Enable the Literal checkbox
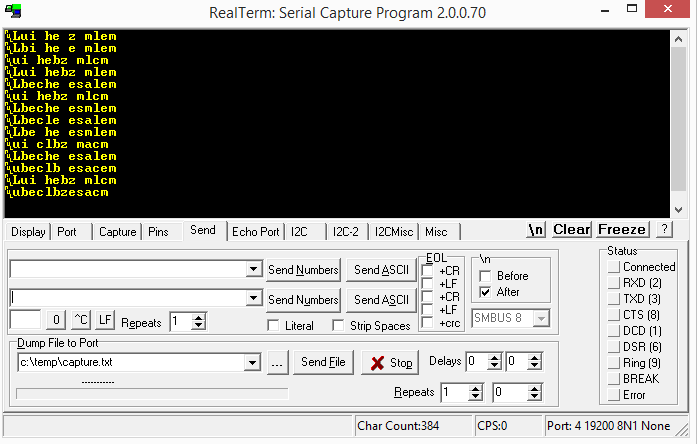This screenshot has height=444, width=697. coord(273,325)
